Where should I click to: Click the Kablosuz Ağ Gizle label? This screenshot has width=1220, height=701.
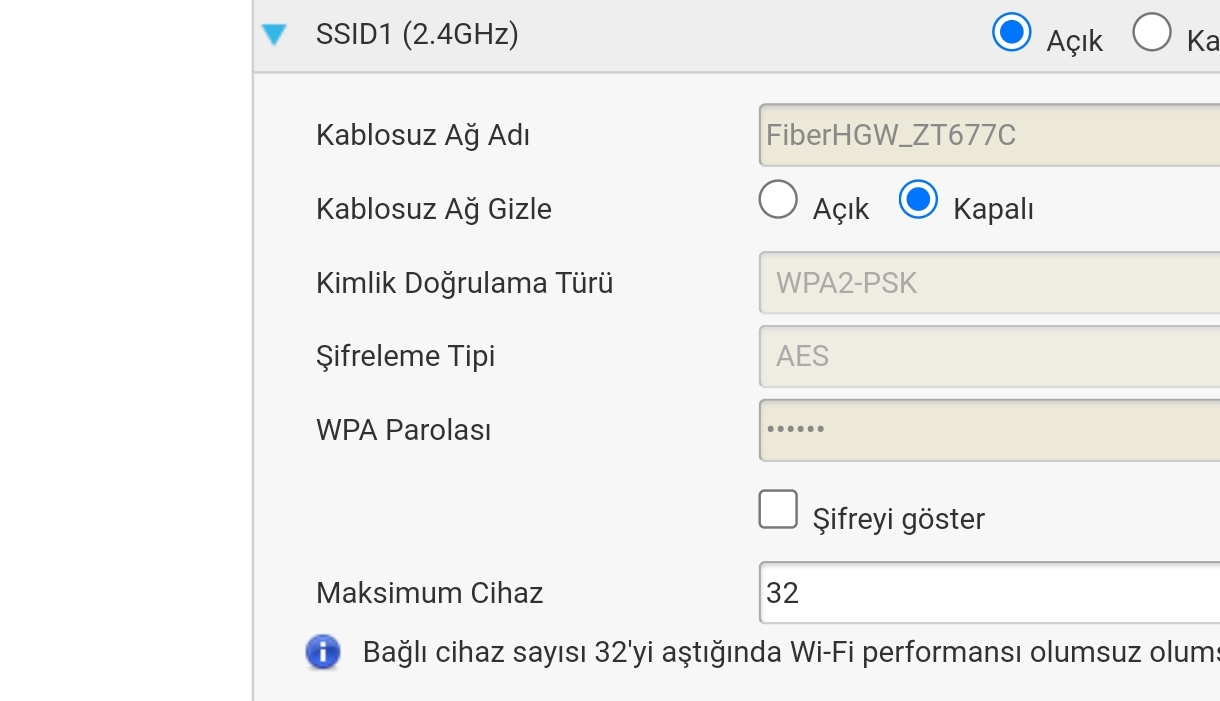pos(434,209)
